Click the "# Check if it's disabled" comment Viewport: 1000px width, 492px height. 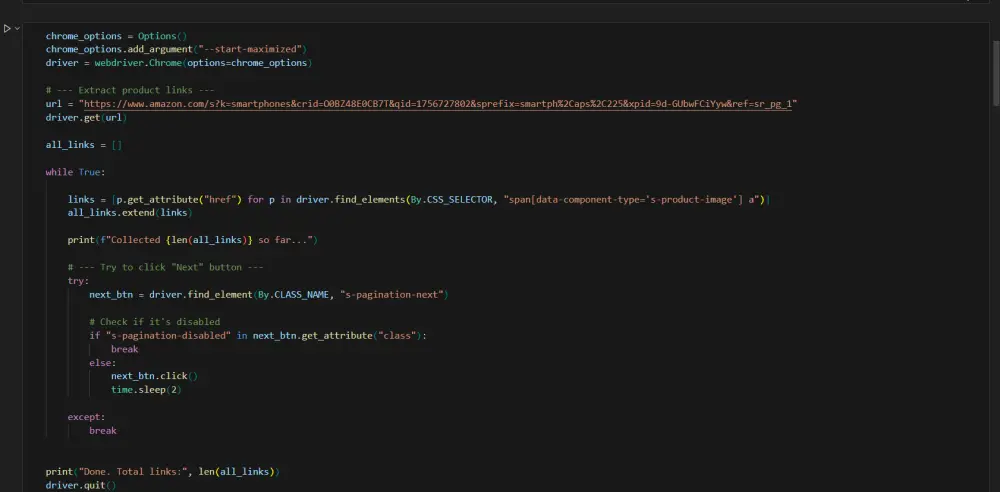(x=154, y=322)
